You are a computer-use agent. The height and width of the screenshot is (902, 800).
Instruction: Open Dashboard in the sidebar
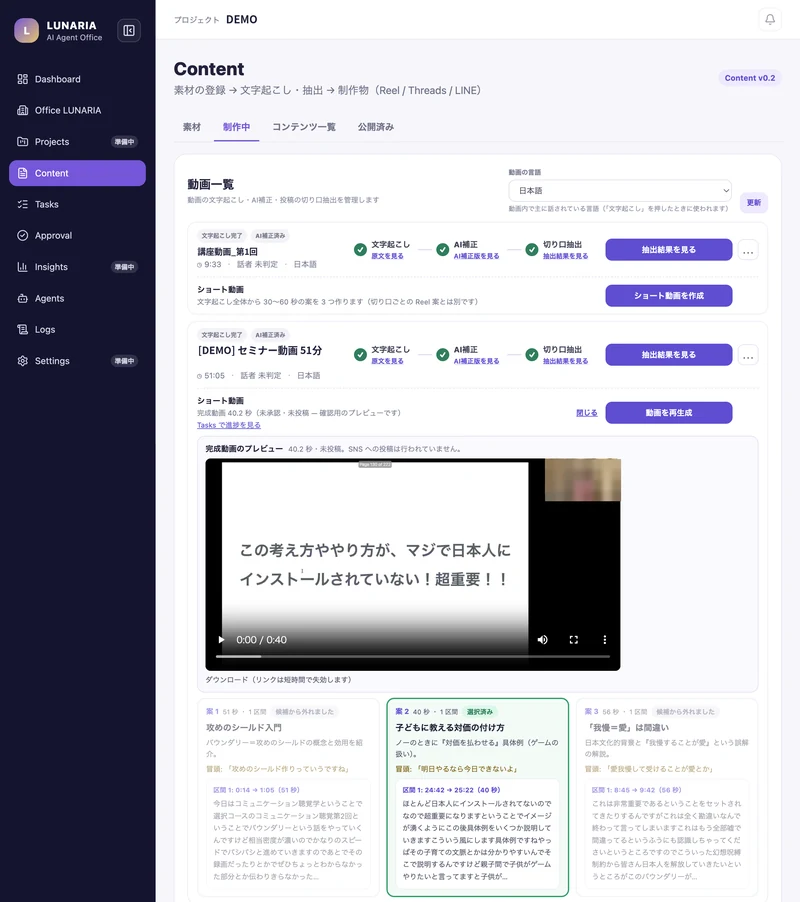pyautogui.click(x=77, y=79)
